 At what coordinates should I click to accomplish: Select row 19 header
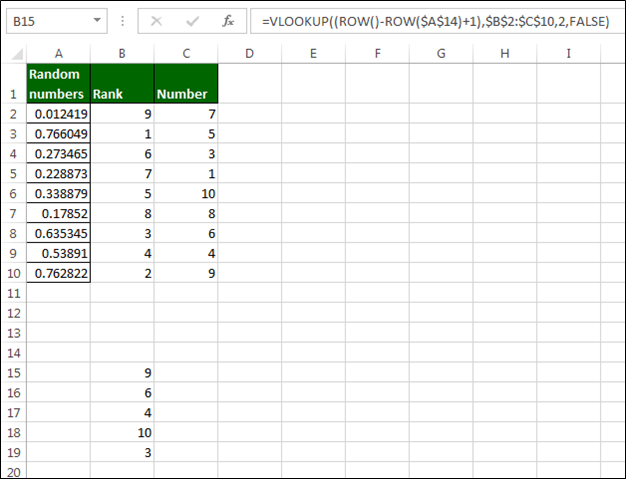click(14, 453)
